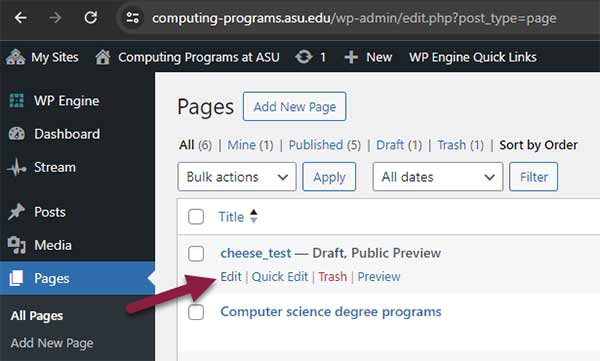
Task: Click the Pages sidebar icon
Action: click(16, 278)
